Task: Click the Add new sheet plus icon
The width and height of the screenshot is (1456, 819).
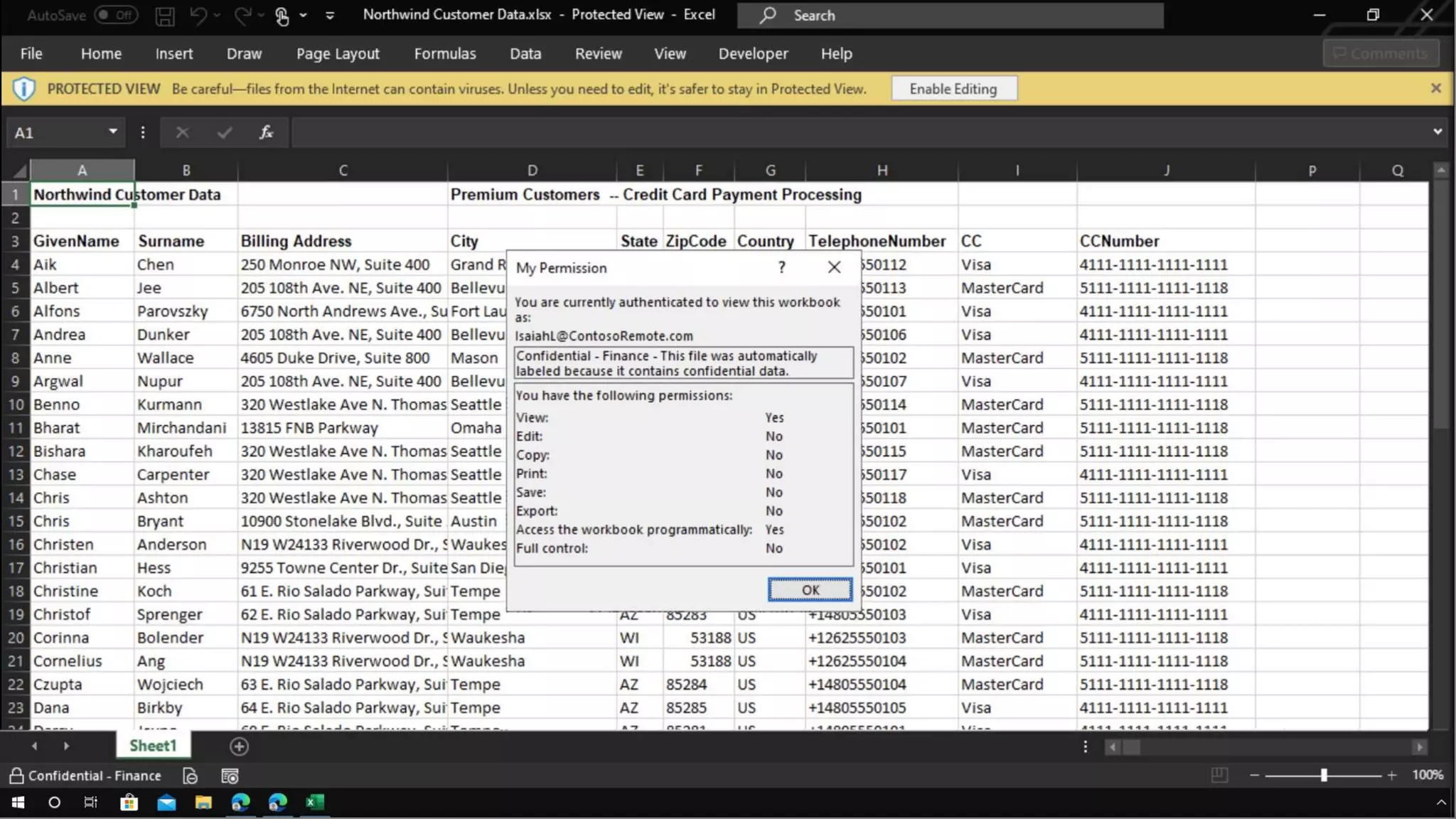Action: click(239, 746)
